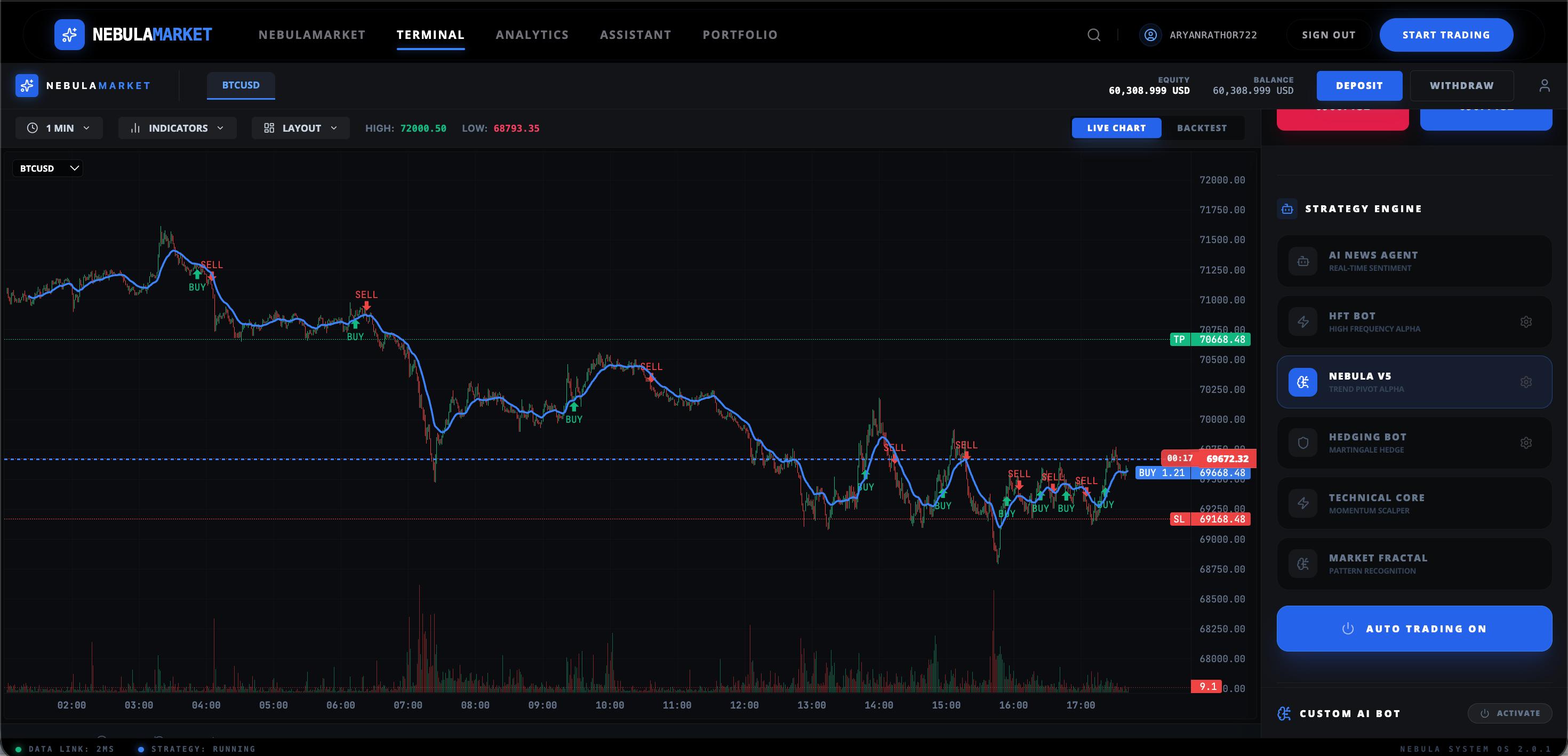
Task: Click the account person icon beside Withdraw
Action: coord(1544,86)
